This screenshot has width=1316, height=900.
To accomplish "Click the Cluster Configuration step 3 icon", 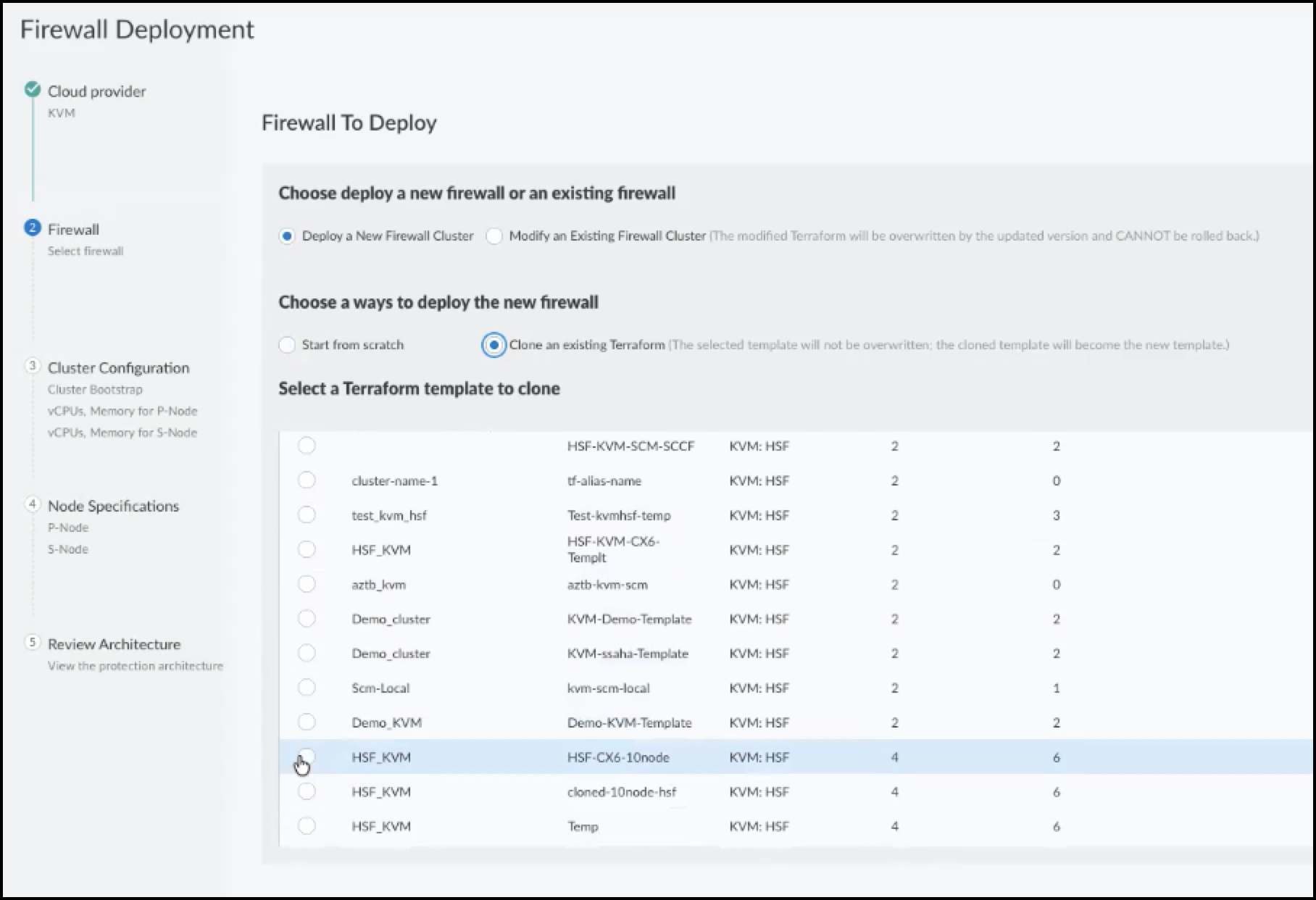I will (33, 366).
